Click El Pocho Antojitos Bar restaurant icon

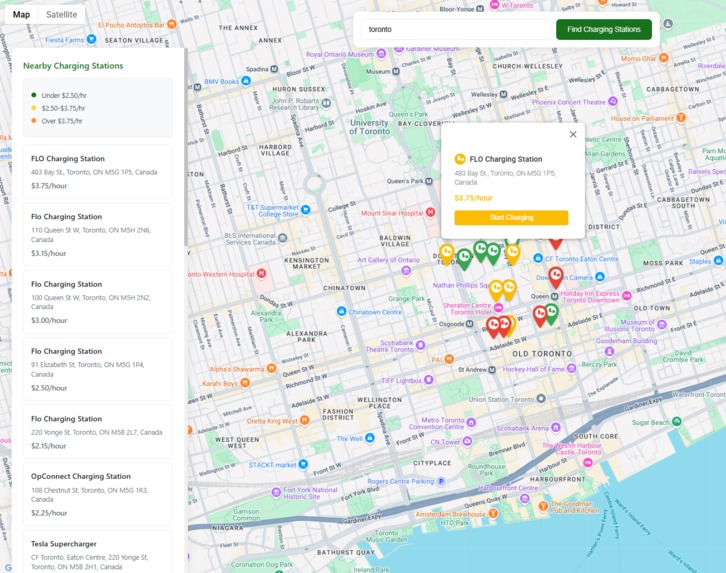172,24
